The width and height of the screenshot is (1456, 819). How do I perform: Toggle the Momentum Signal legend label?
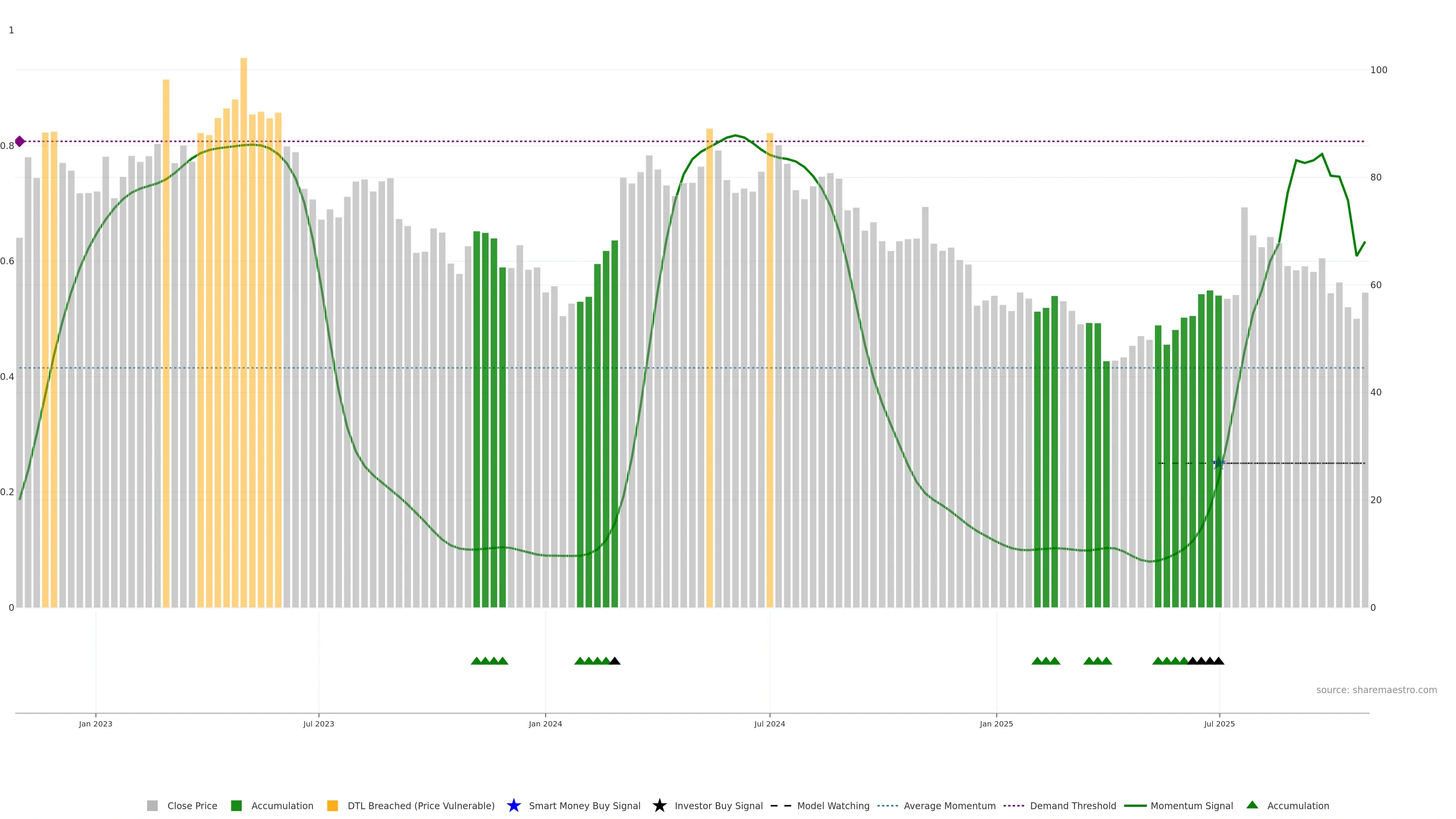tap(1191, 805)
